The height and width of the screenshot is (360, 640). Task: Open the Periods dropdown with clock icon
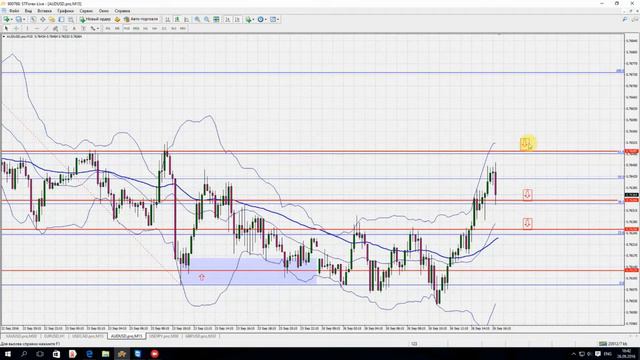(262, 19)
